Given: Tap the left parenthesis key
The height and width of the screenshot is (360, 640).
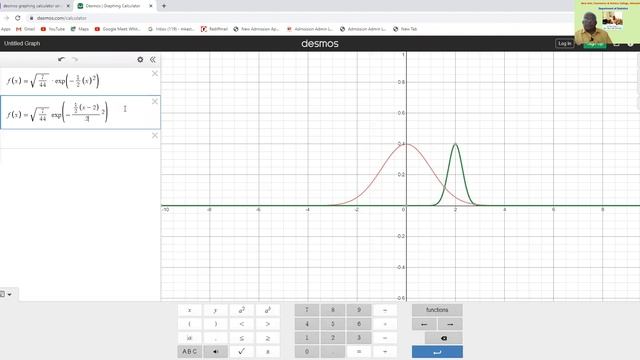Looking at the screenshot, I should (x=190, y=324).
